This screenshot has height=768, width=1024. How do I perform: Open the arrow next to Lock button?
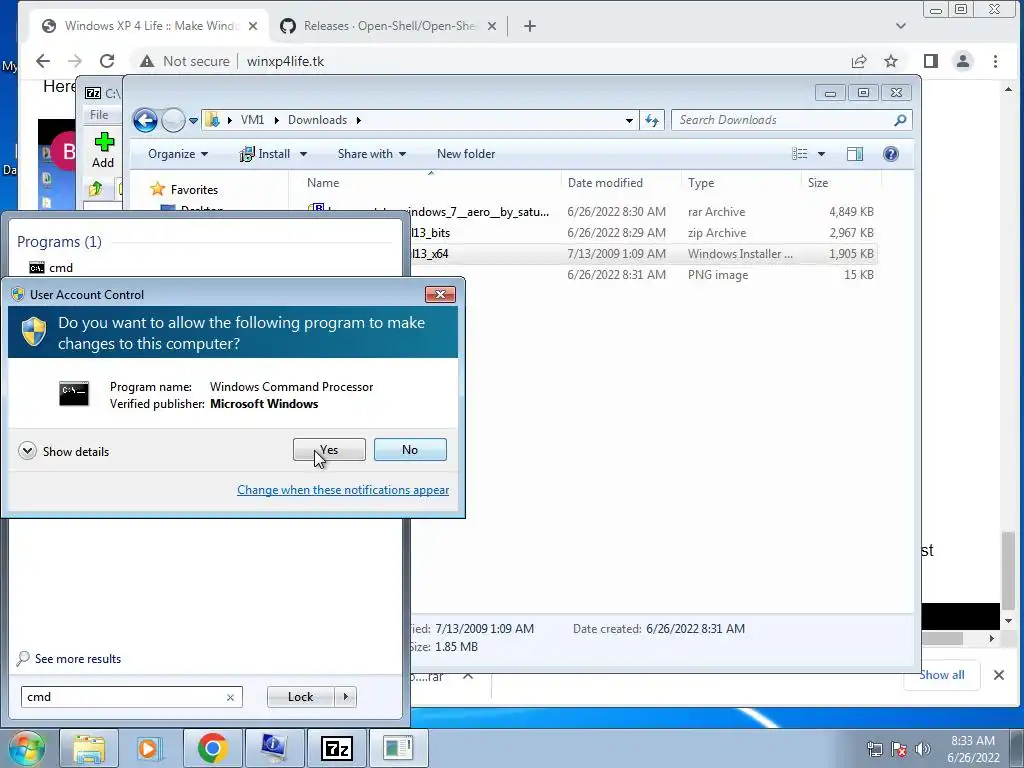click(x=345, y=697)
